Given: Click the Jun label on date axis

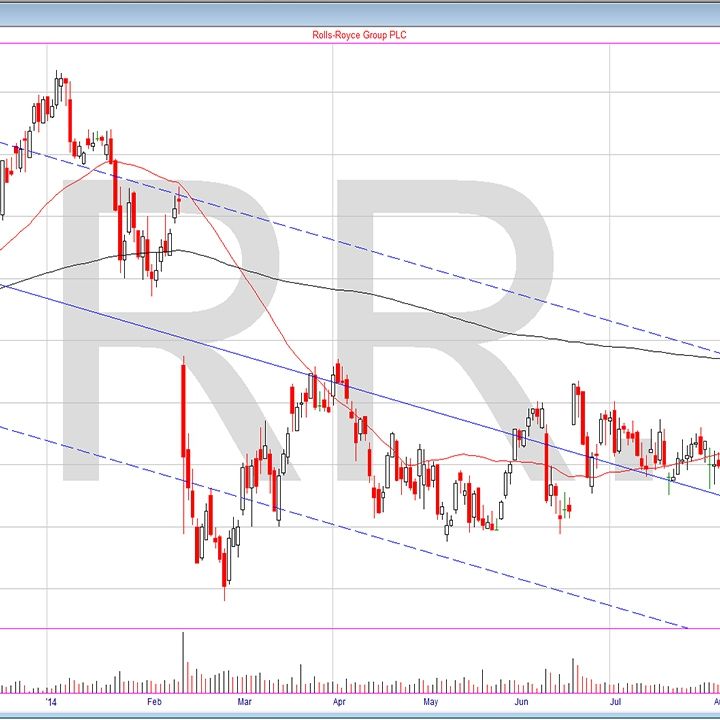Looking at the screenshot, I should coord(522,703).
